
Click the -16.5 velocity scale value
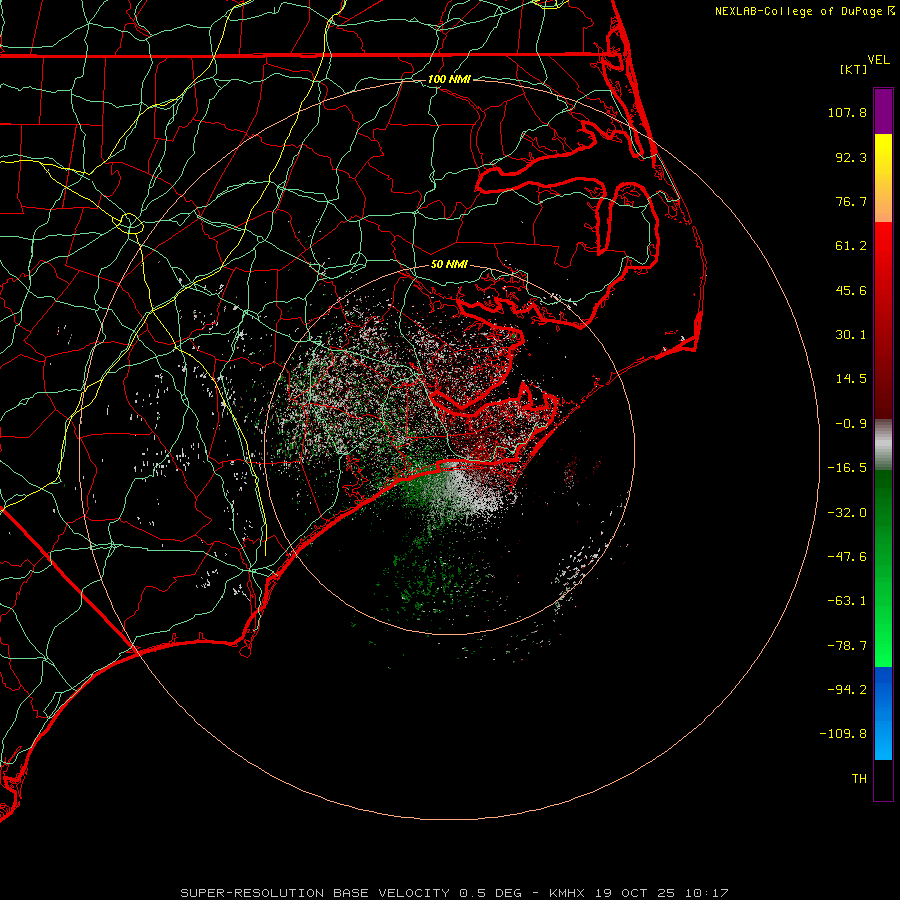[847, 468]
